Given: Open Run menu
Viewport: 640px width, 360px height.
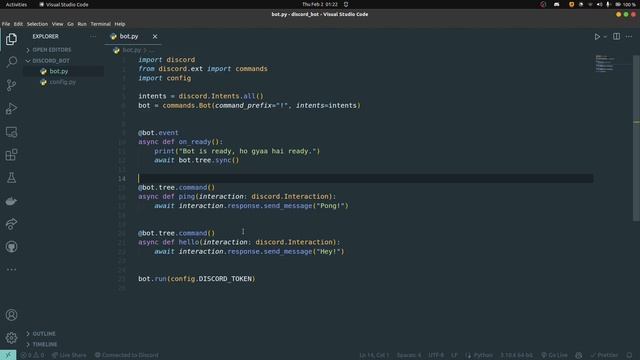Looking at the screenshot, I should click(x=82, y=24).
